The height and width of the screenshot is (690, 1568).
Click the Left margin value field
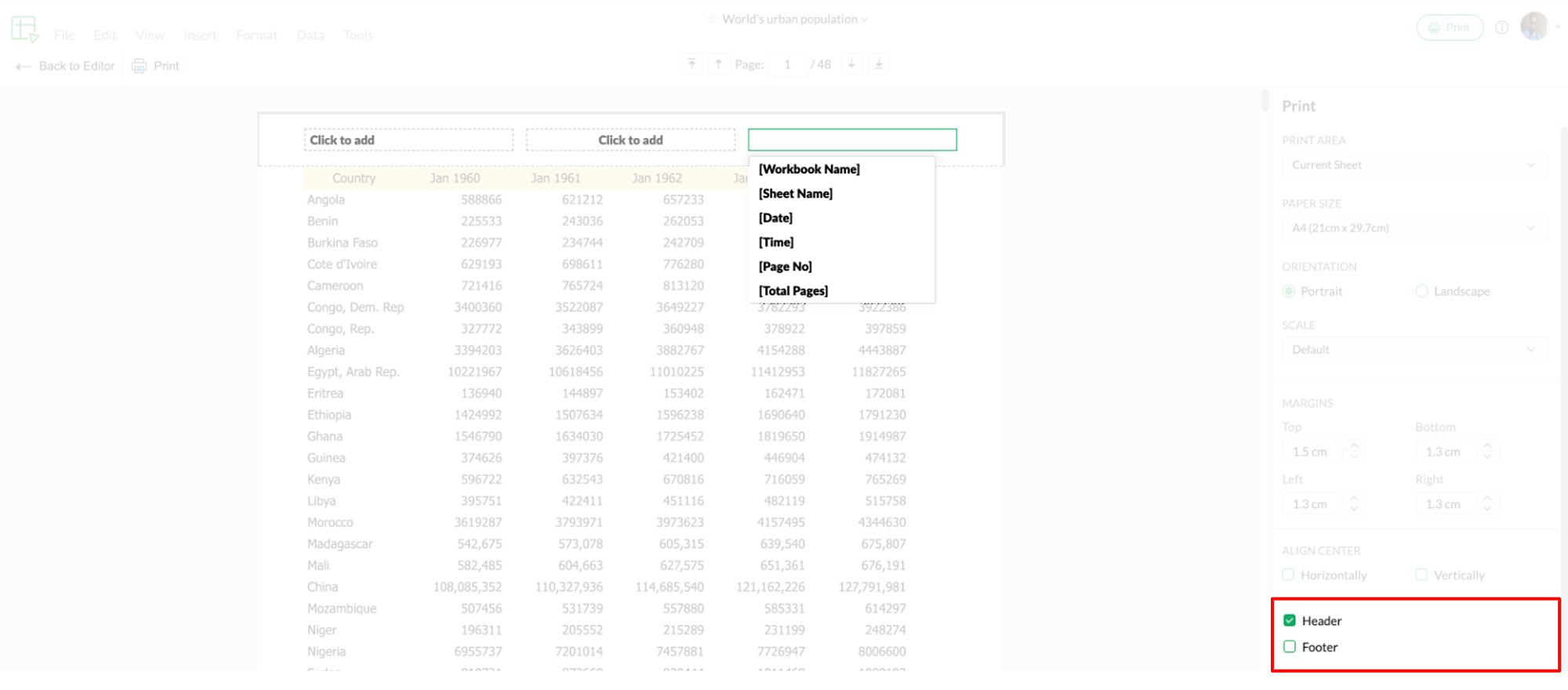[1314, 504]
